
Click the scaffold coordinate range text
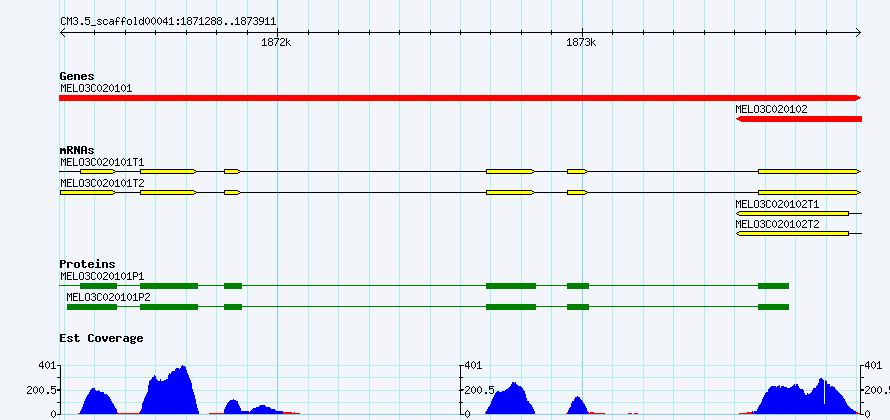[168, 21]
